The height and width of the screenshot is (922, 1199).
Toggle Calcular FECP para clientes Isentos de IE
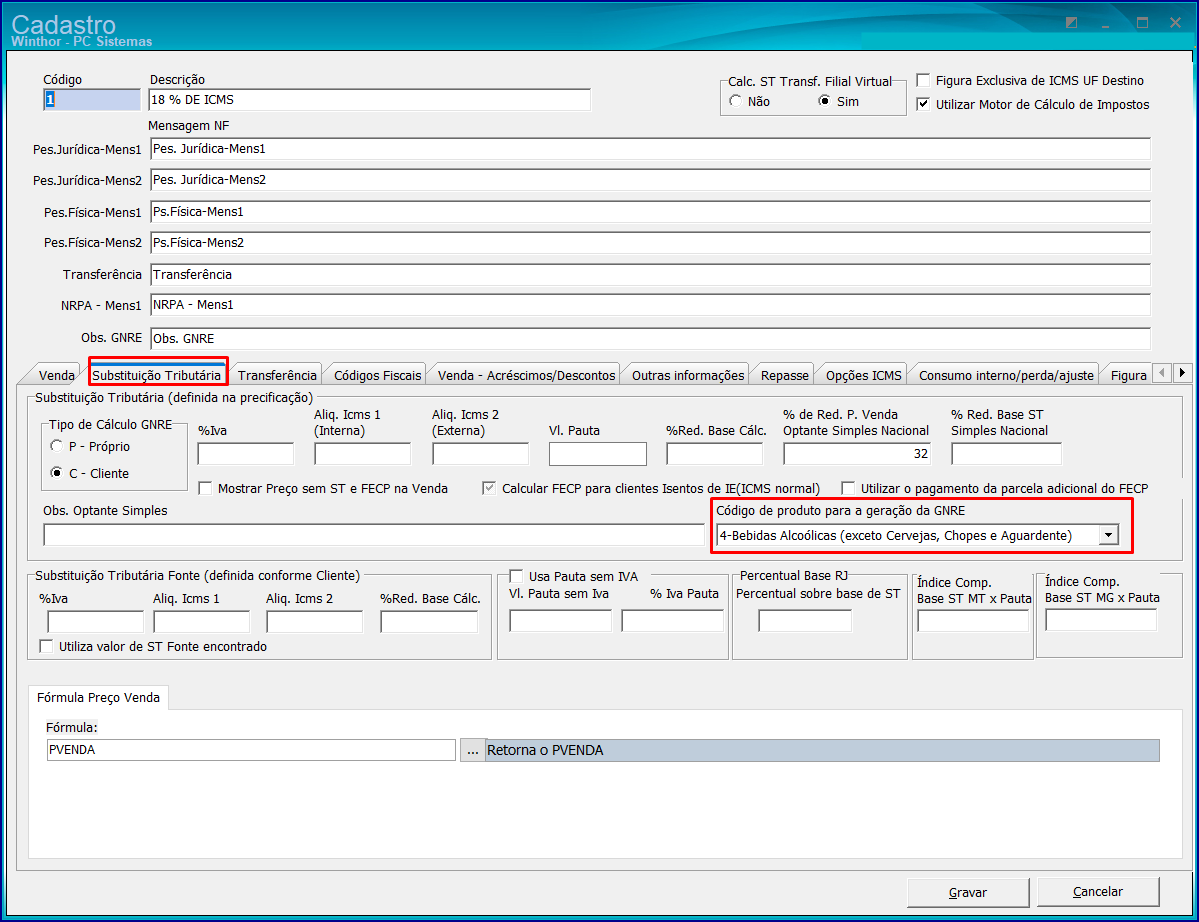(489, 488)
